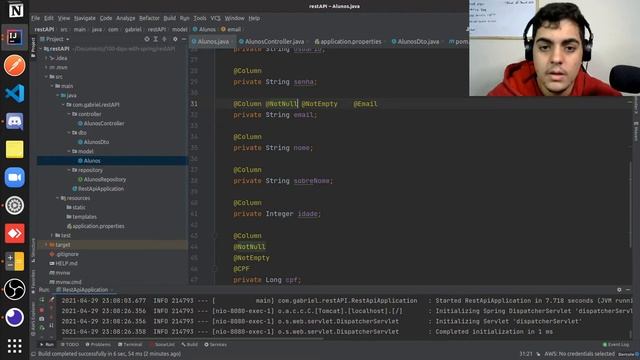This screenshot has width=640, height=360.
Task: Click expand all icon in Project panel
Action: [156, 39]
